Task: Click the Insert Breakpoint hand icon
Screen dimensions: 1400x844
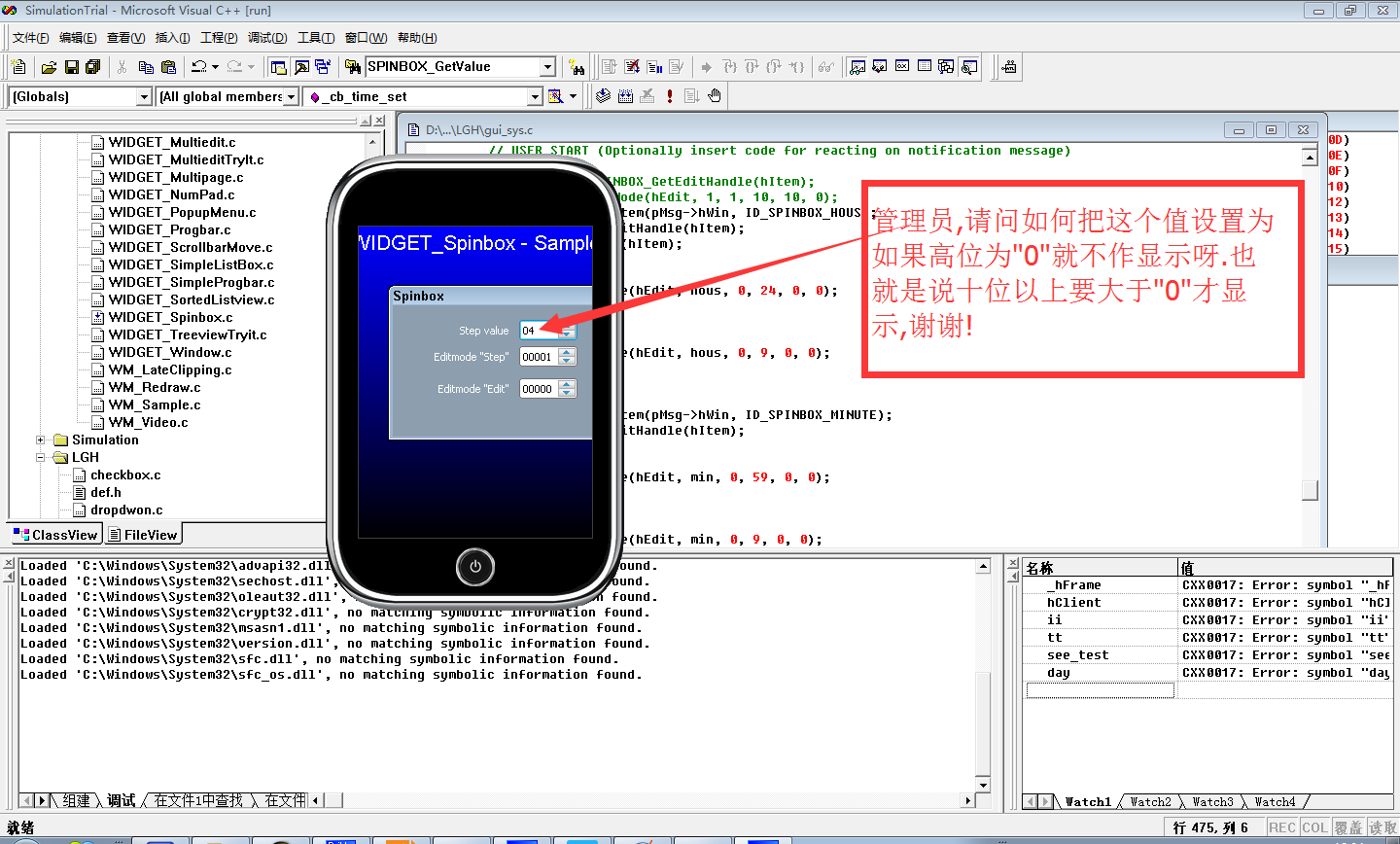Action: [x=715, y=95]
